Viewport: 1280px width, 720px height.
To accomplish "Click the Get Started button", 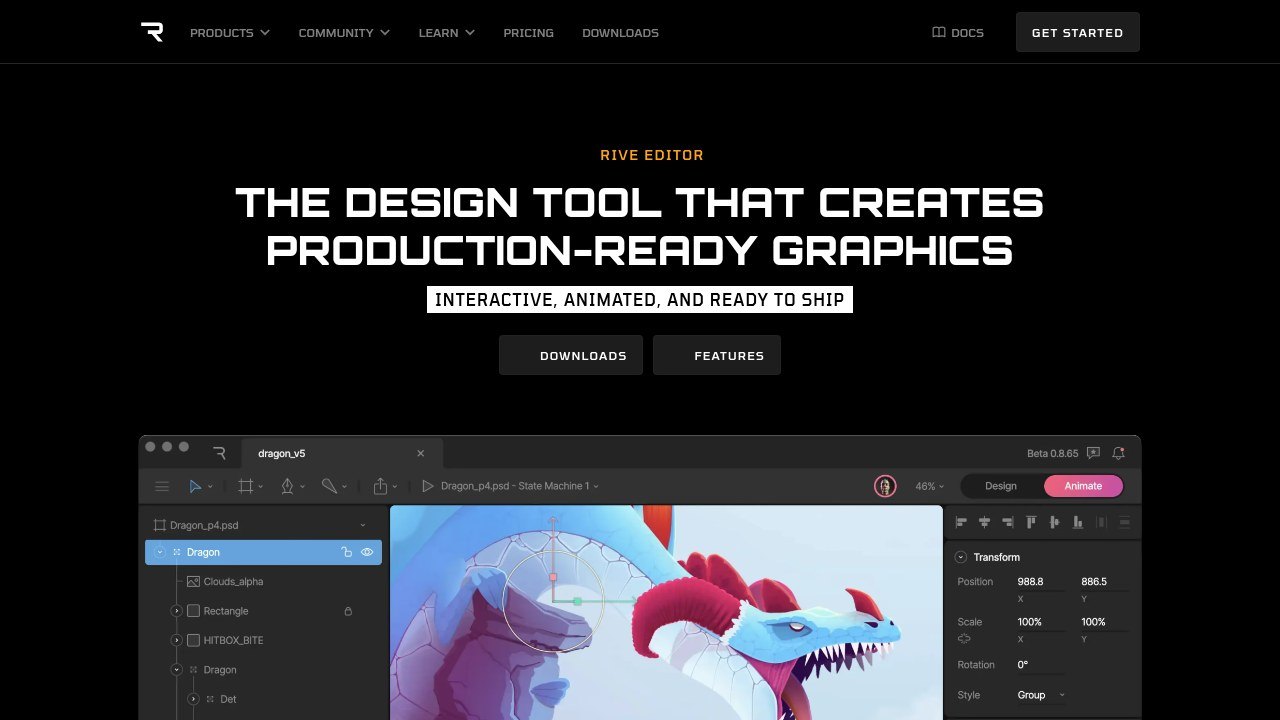I will (x=1077, y=32).
